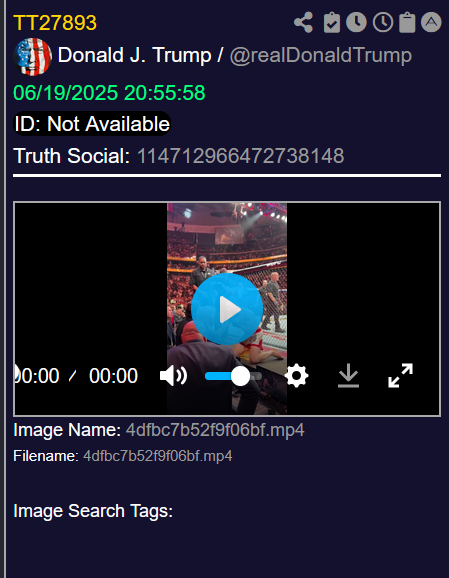Click the solid filled clock icon

point(356,22)
